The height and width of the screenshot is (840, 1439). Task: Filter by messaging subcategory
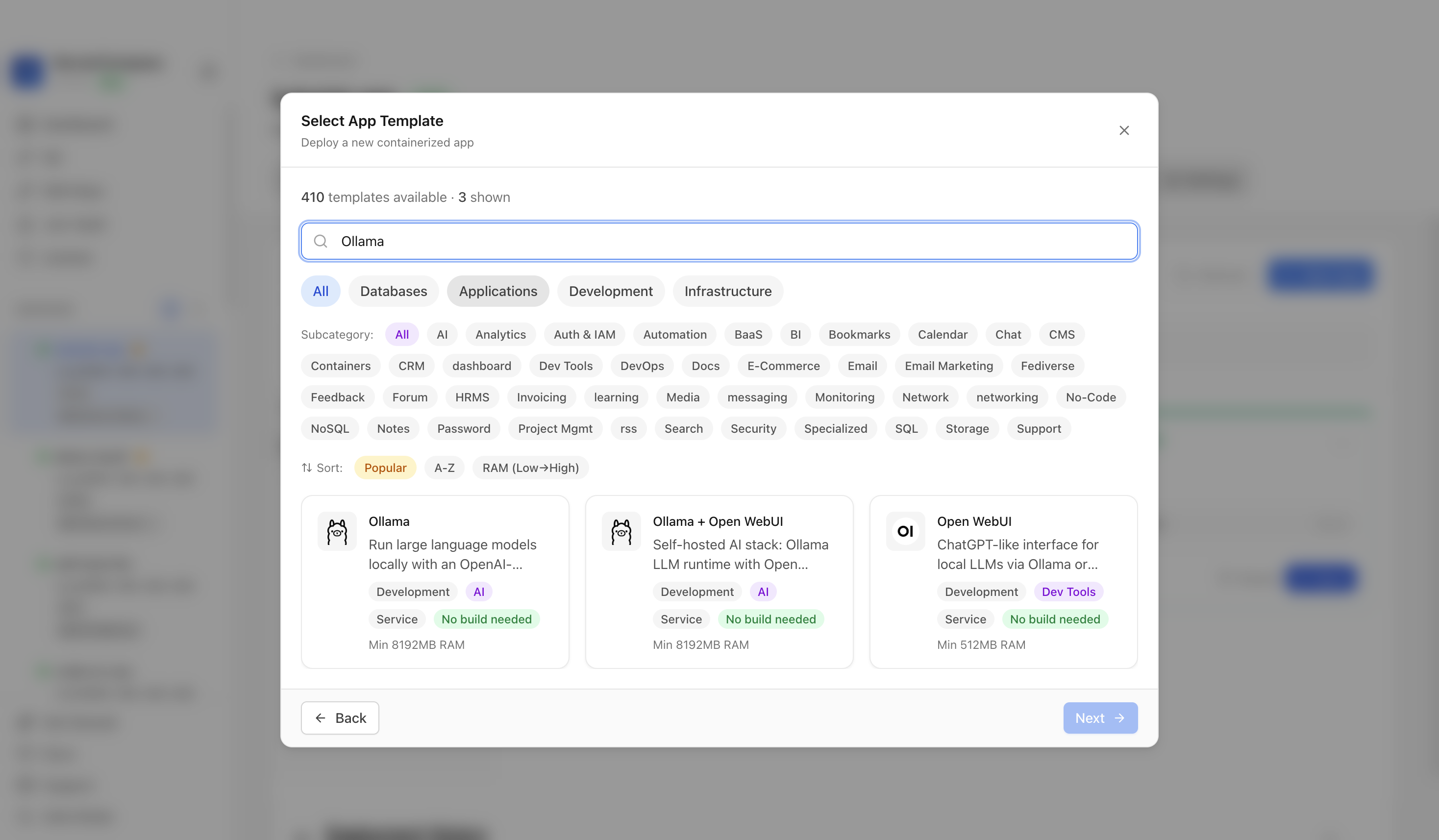[757, 397]
